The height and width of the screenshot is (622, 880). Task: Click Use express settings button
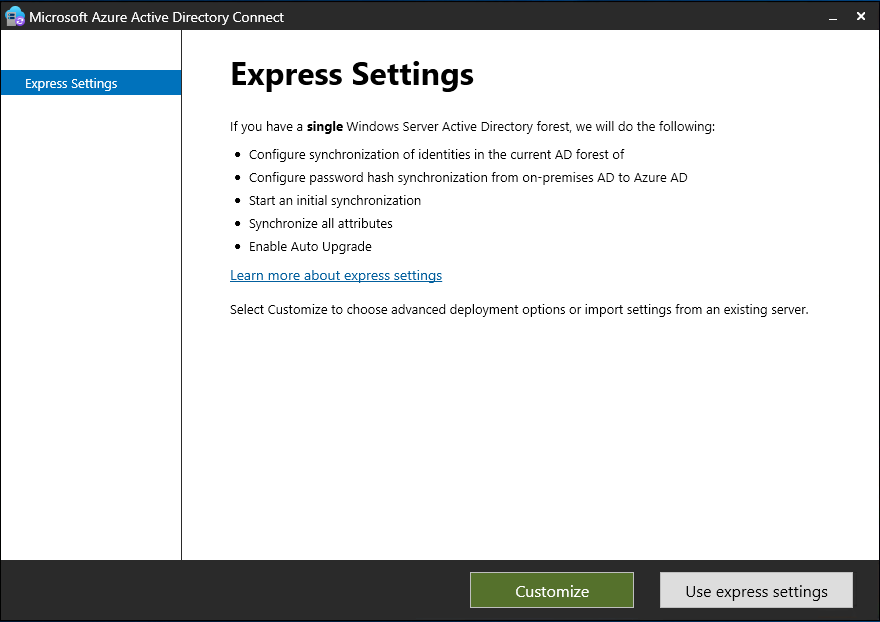click(756, 591)
